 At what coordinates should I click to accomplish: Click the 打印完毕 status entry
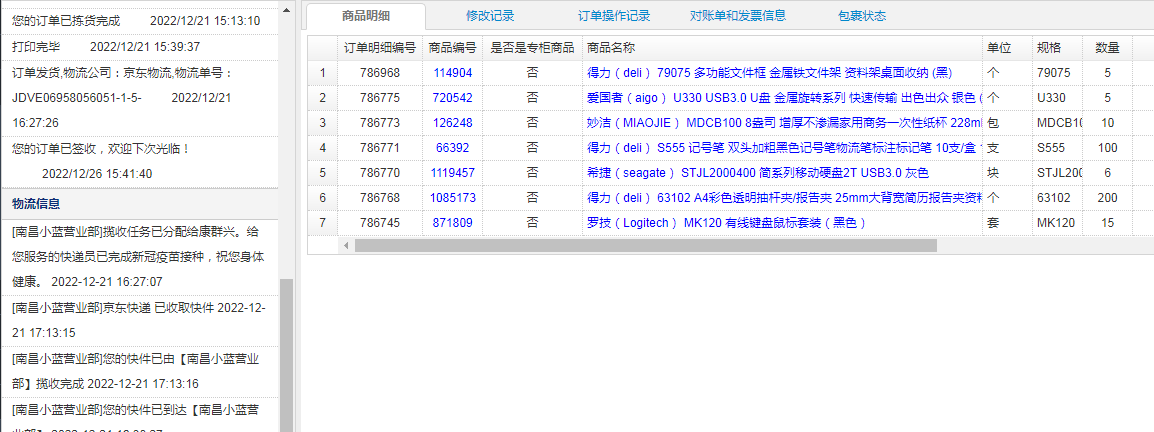140,47
